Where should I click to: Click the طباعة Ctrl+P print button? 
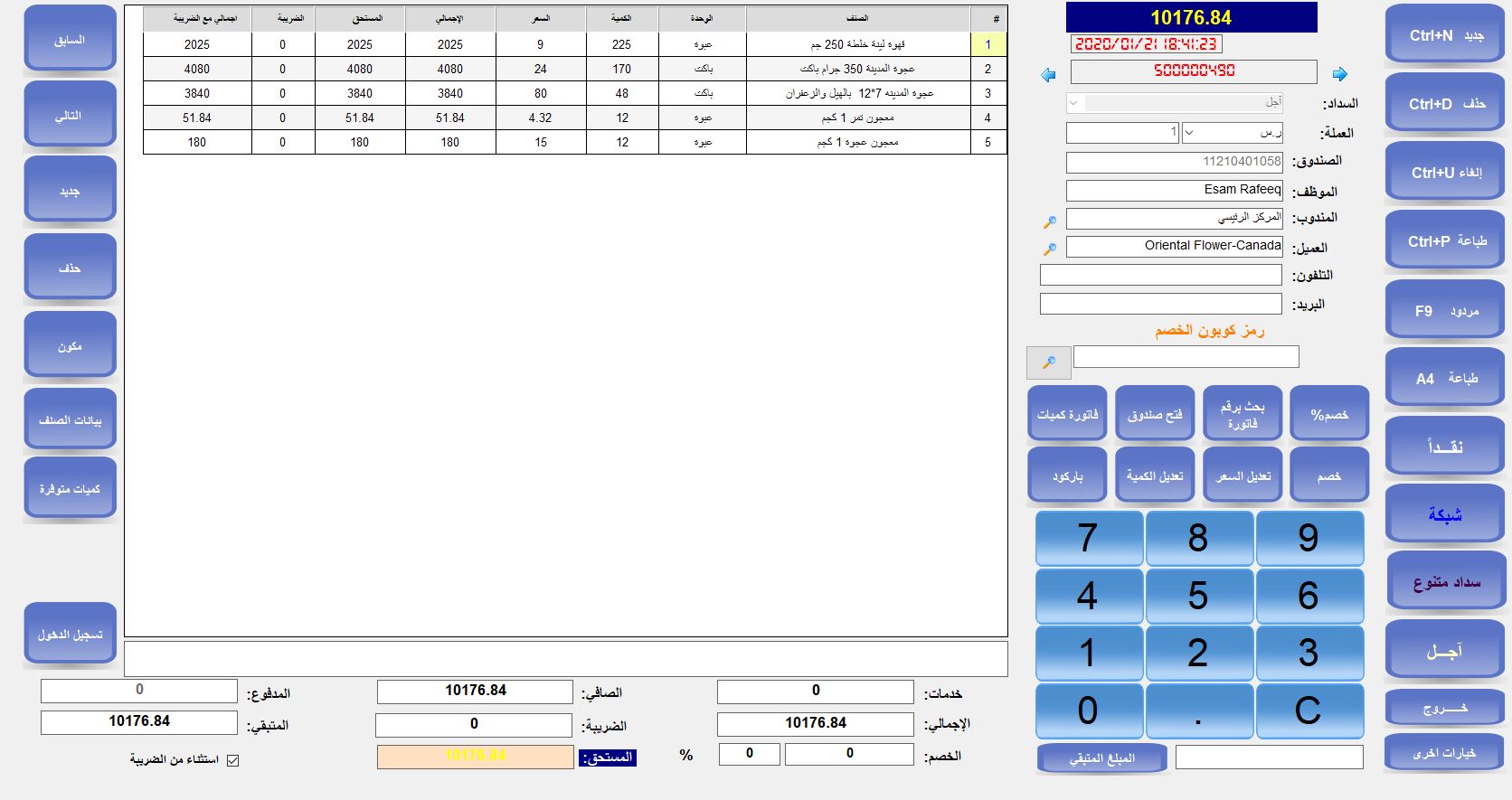(x=1445, y=241)
